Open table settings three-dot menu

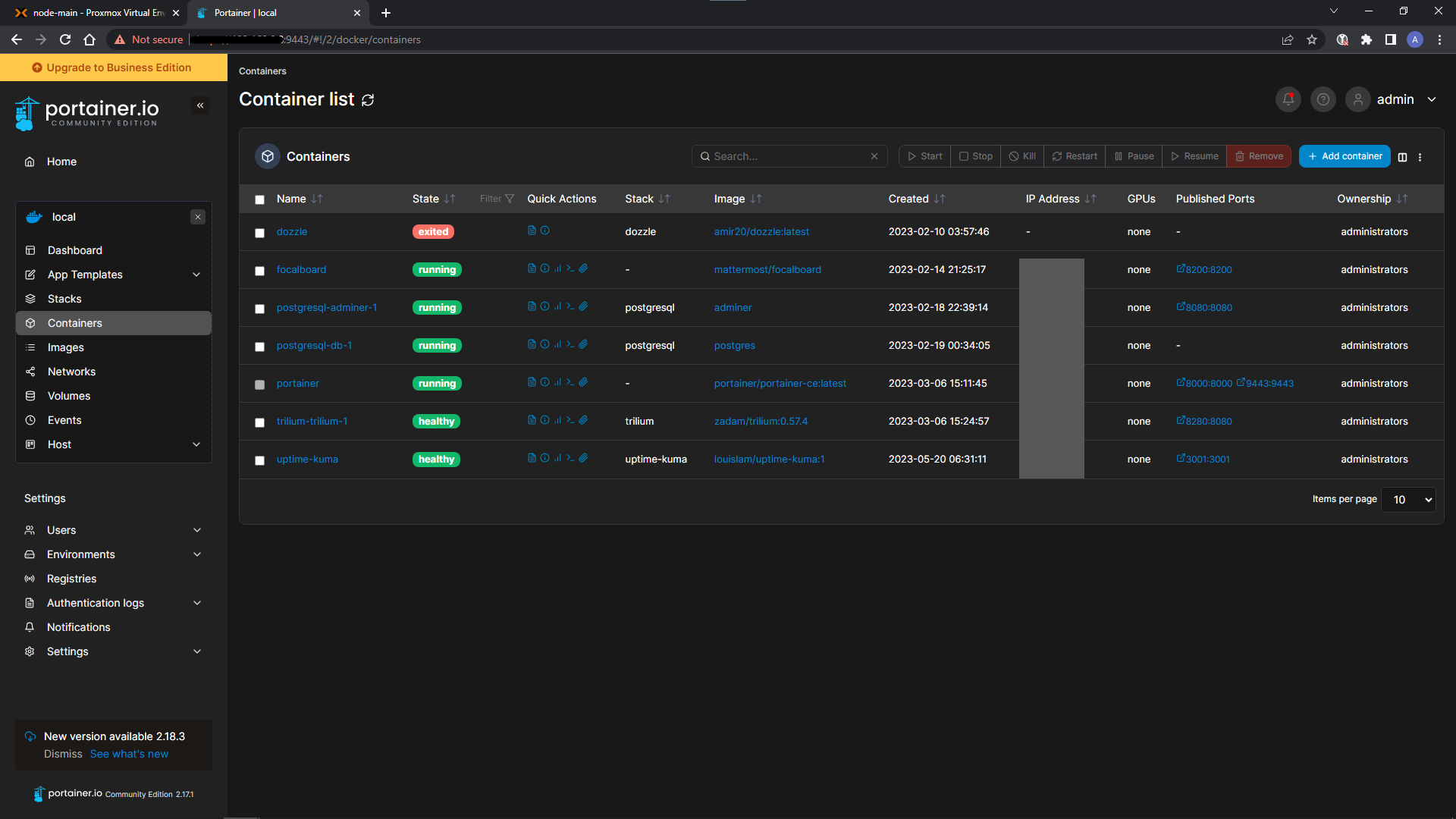(1420, 157)
